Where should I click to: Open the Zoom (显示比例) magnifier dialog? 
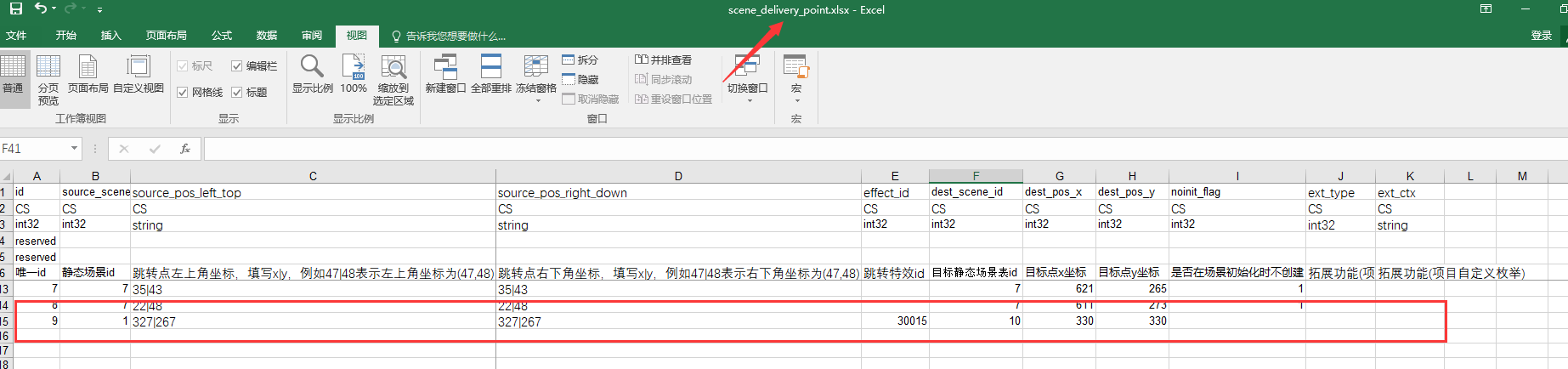point(312,75)
